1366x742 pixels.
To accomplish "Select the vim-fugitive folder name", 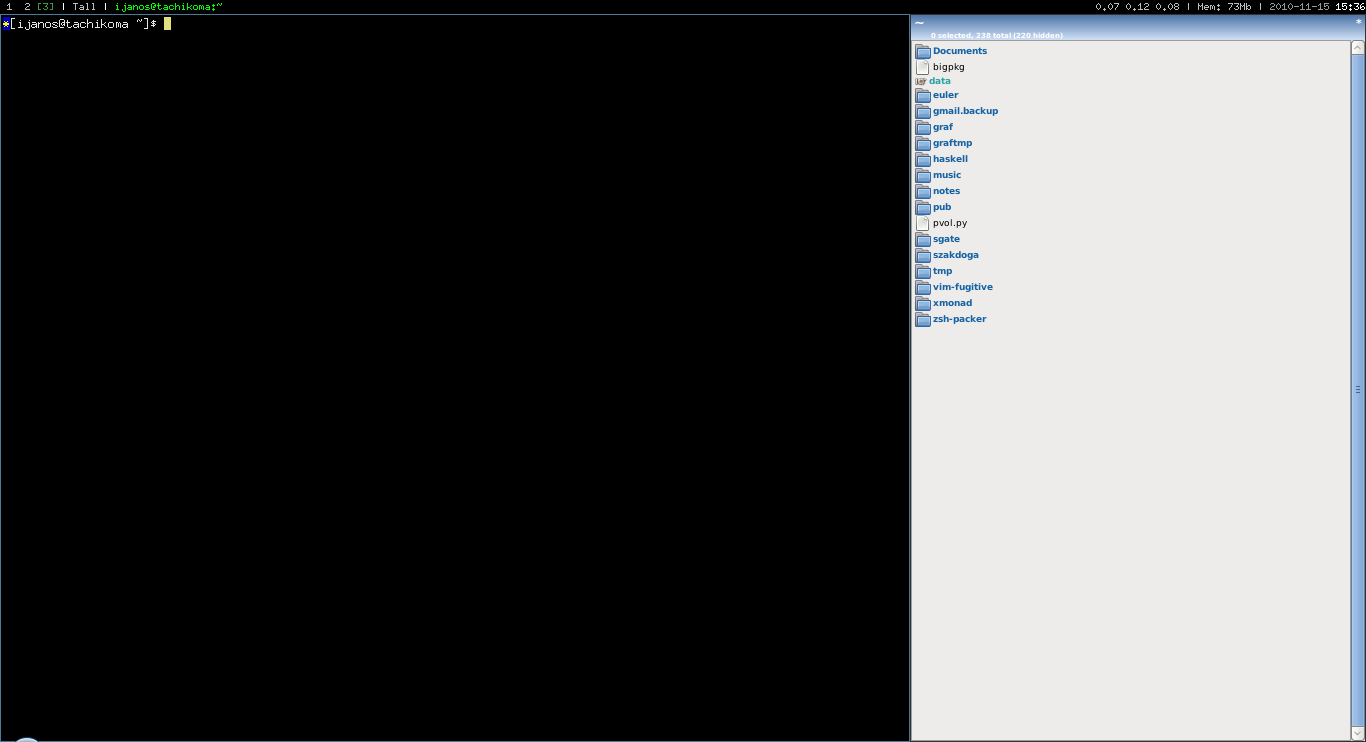I will pos(962,287).
